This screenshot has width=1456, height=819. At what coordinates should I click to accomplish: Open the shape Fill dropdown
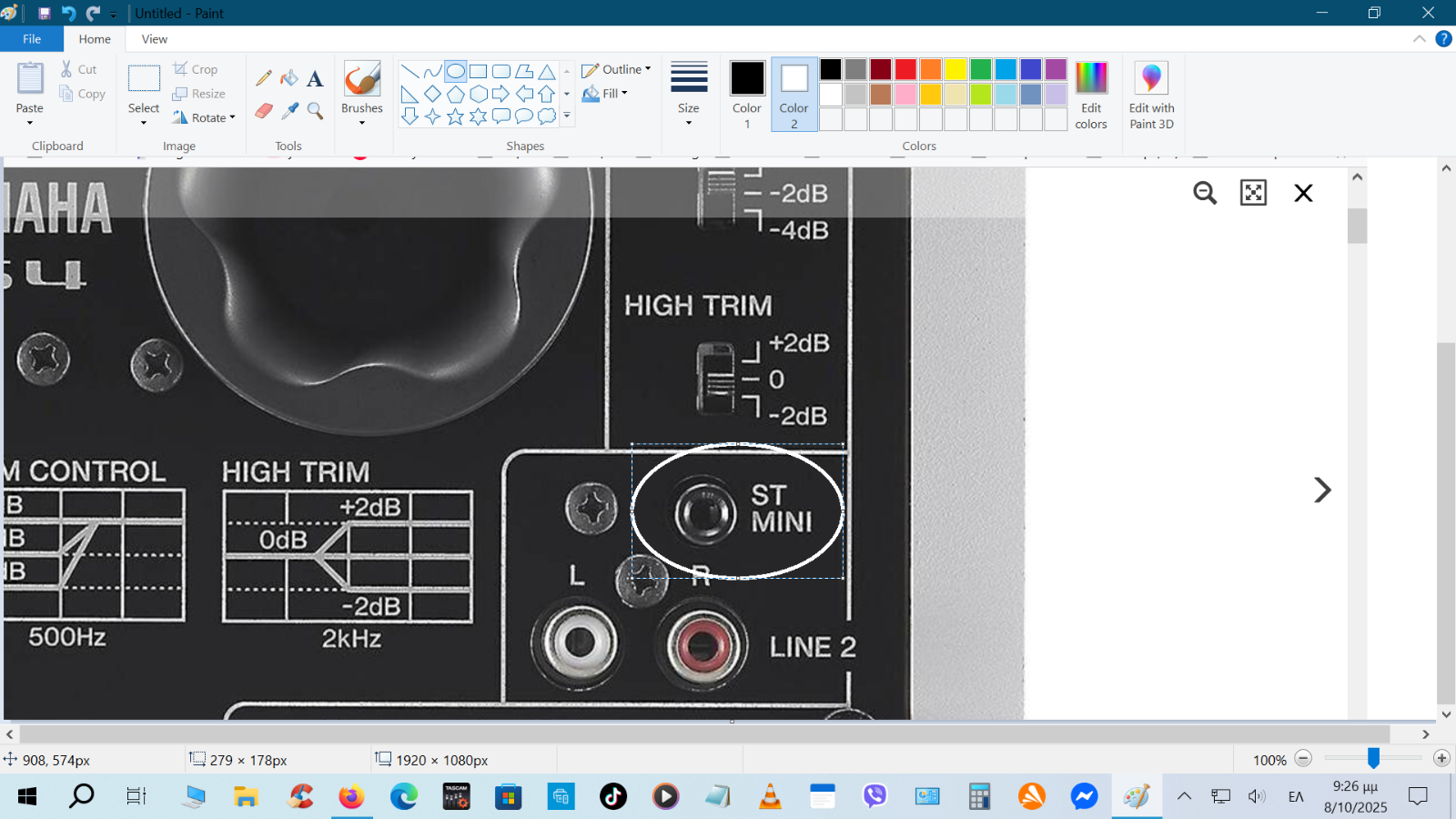(605, 93)
